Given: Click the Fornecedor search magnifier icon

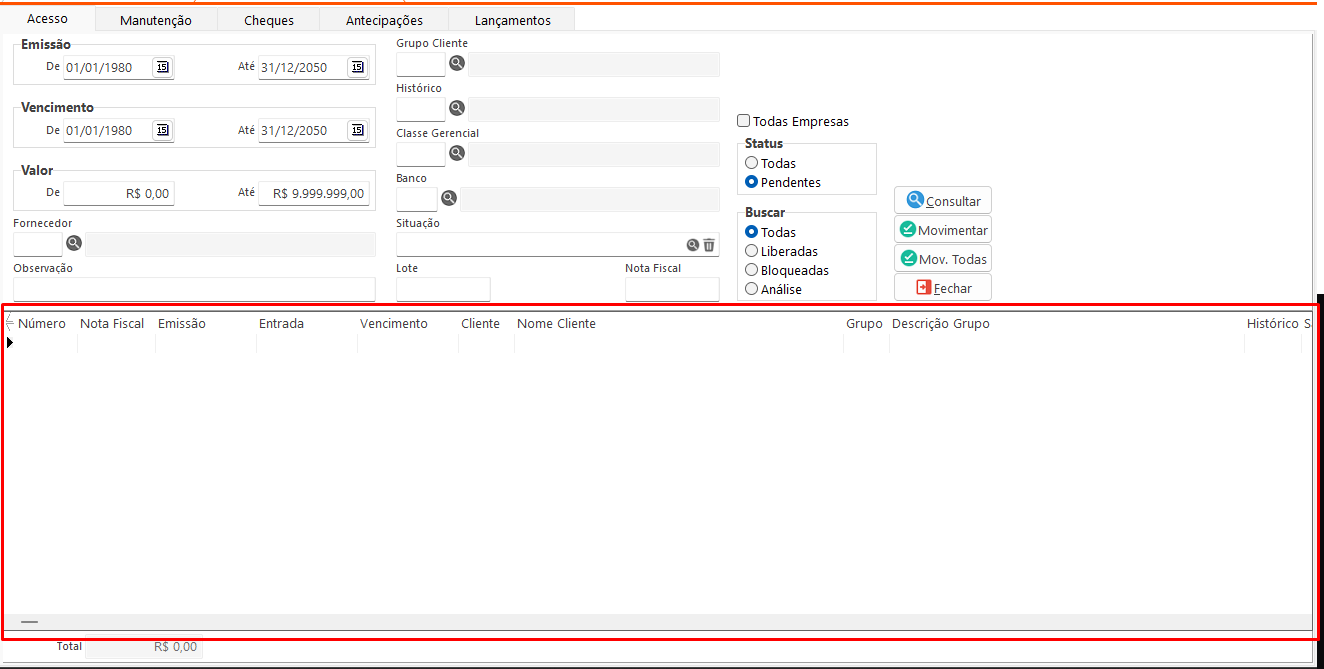Looking at the screenshot, I should click(74, 243).
